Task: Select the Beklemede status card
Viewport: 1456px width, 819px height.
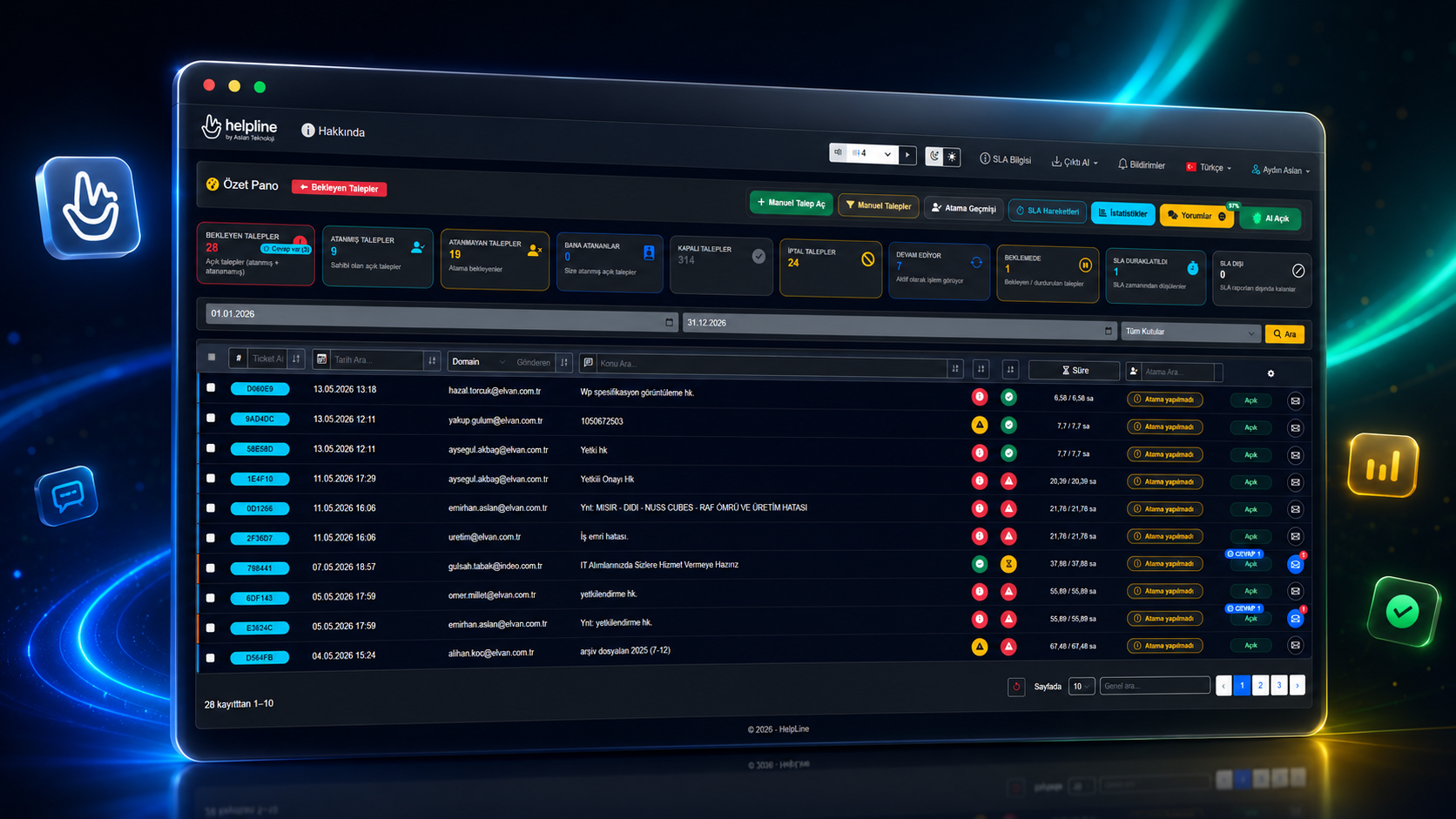Action: pyautogui.click(x=1048, y=273)
